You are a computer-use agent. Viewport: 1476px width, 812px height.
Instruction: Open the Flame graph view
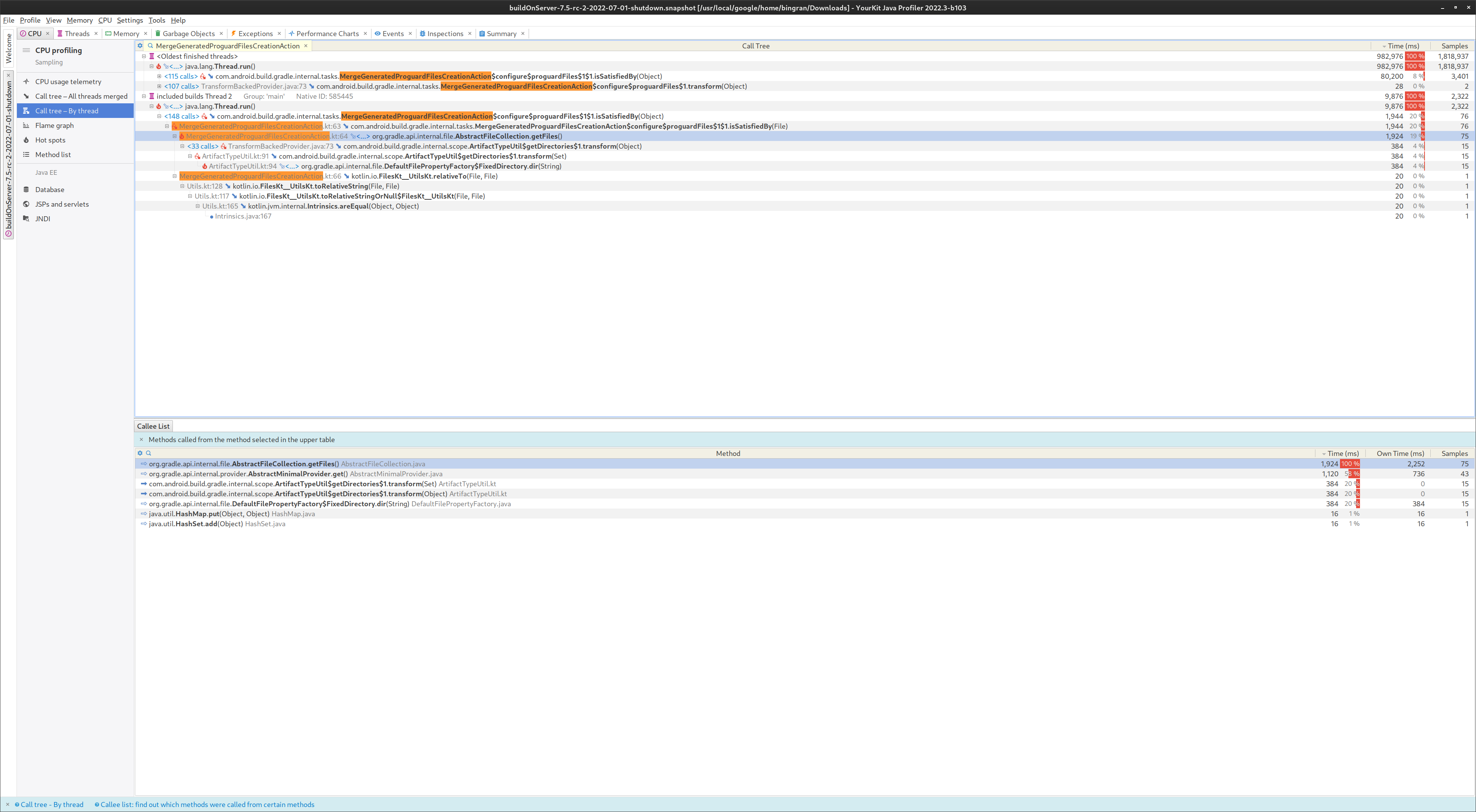[x=55, y=126]
